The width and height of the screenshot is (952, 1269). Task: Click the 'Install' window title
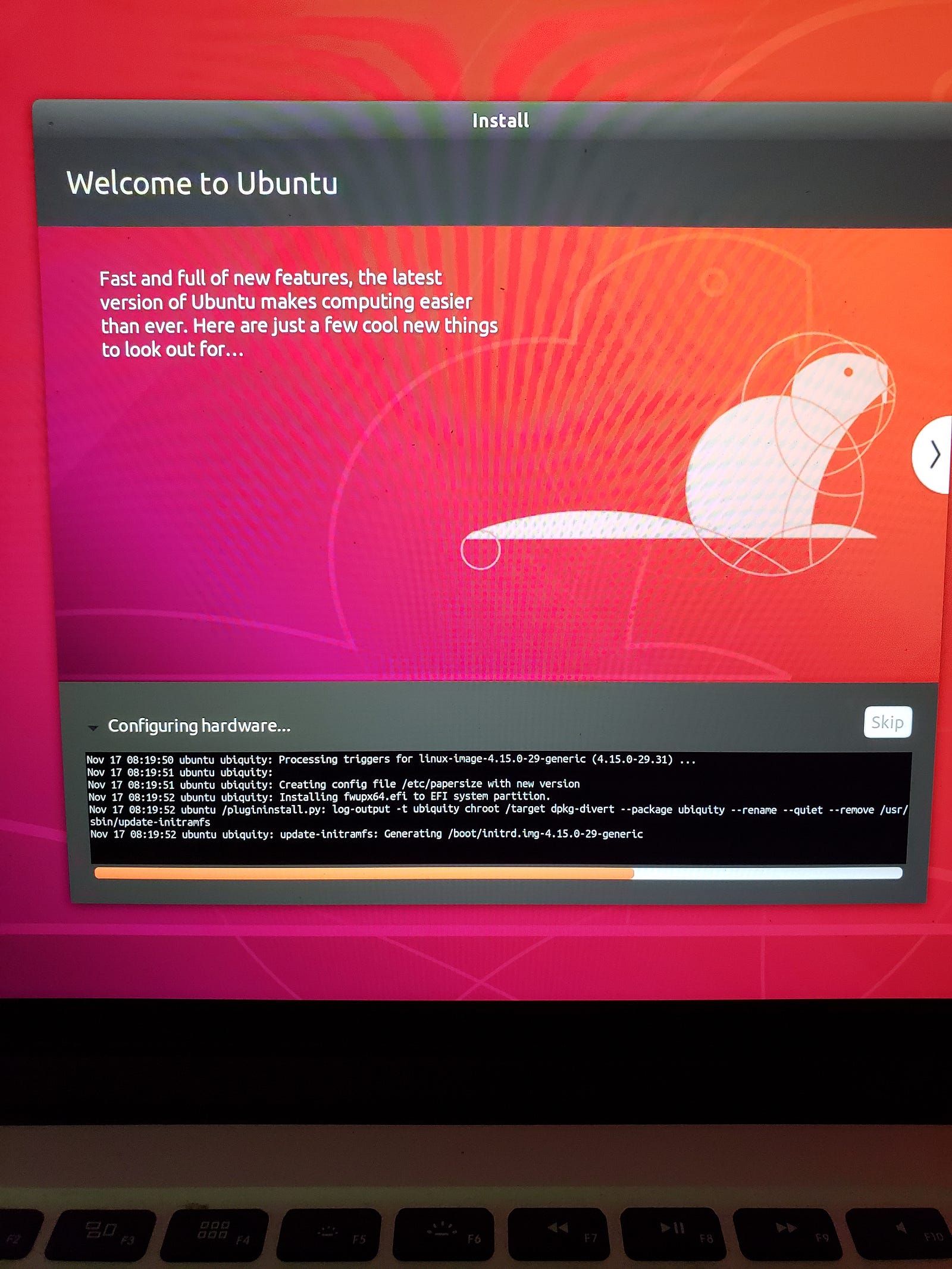(500, 121)
